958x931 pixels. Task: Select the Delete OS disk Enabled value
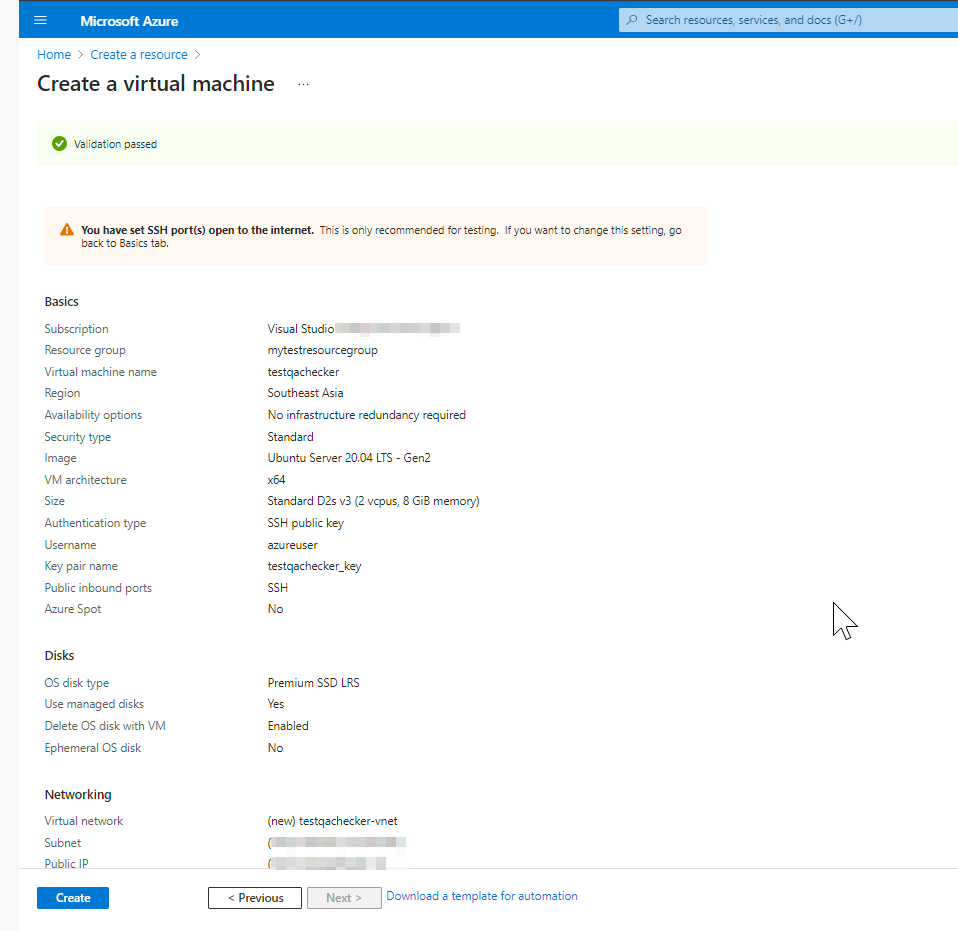click(x=288, y=726)
